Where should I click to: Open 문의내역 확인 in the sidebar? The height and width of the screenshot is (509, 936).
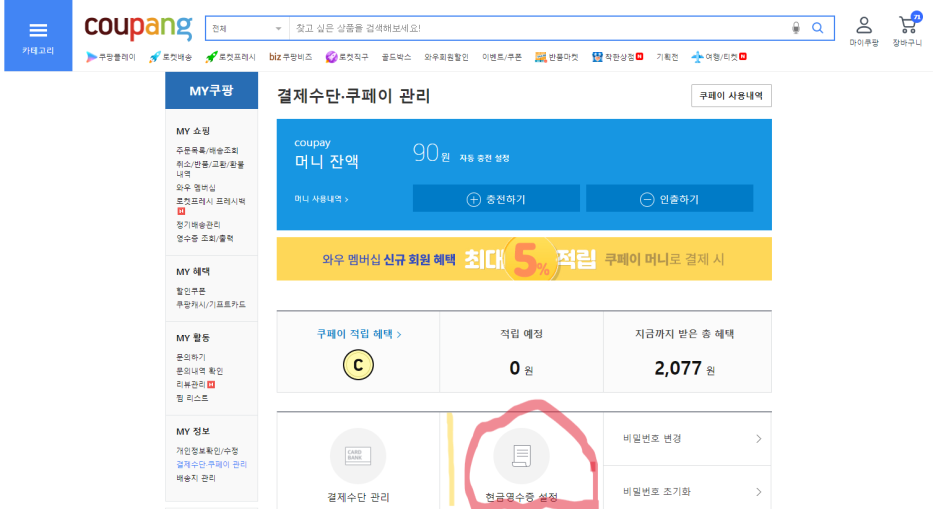coord(199,371)
